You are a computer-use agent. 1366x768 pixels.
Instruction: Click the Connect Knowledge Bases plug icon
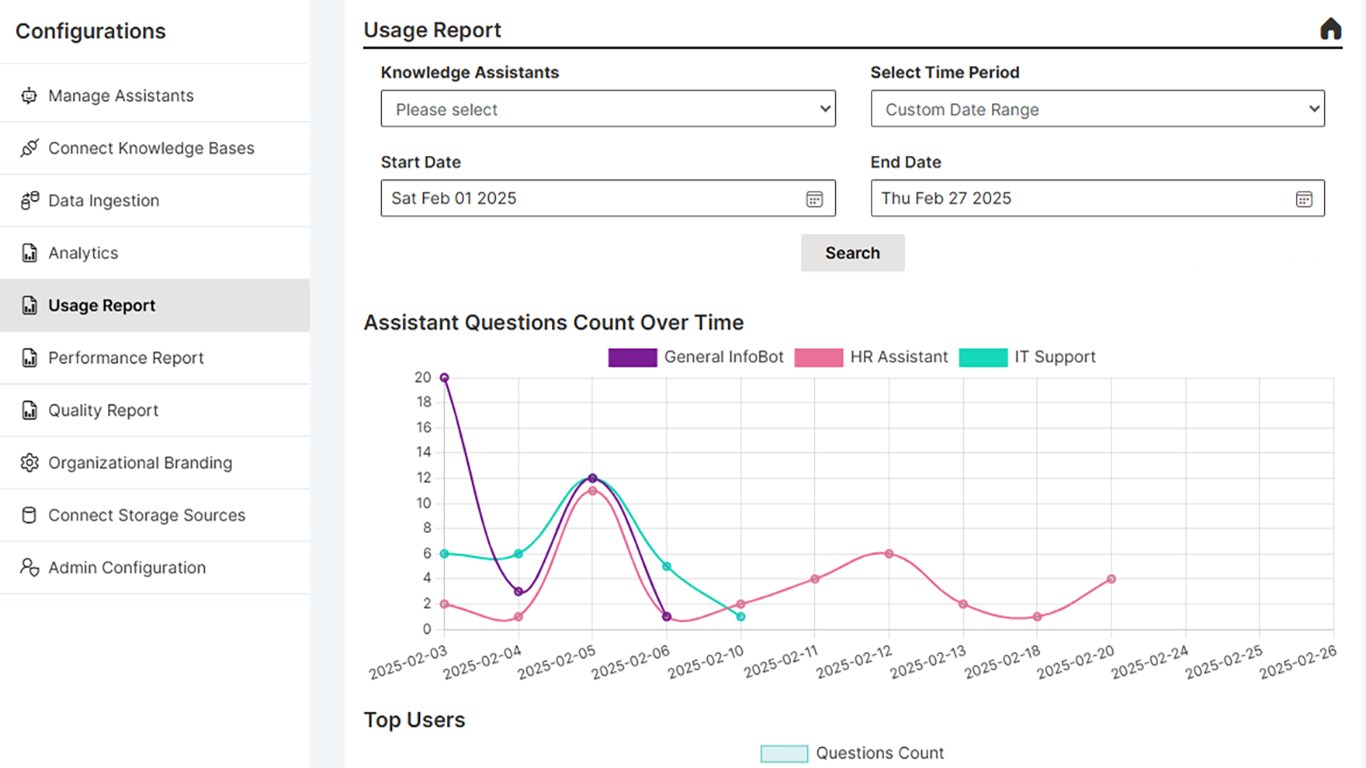coord(29,148)
